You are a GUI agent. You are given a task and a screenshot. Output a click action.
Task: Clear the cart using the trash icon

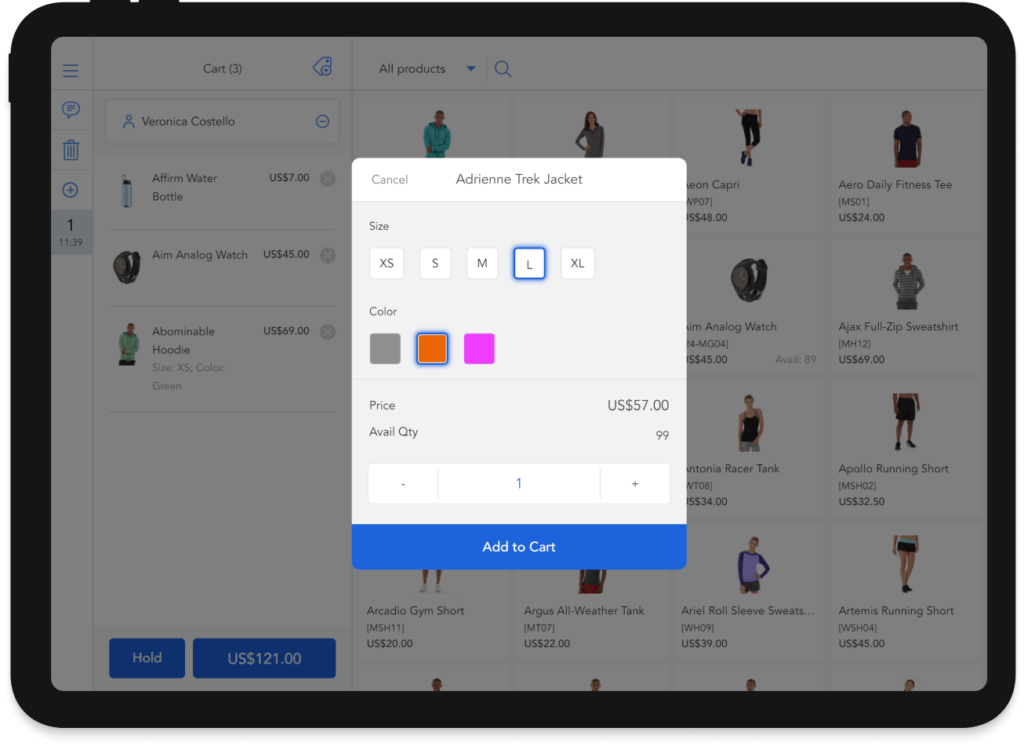click(x=70, y=150)
